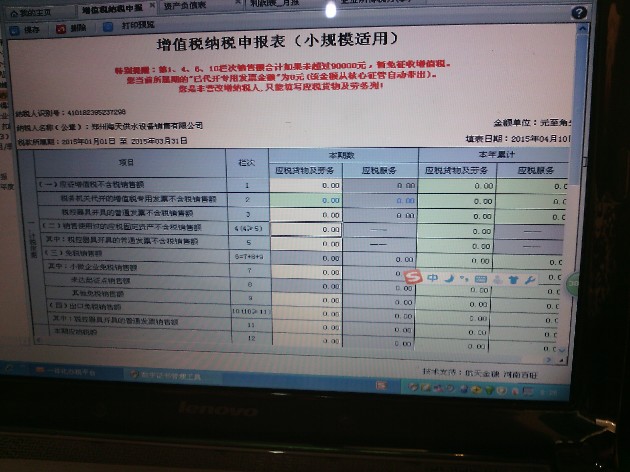Screen dimensions: 630x472
Task: Click the 本年累计 header cell
Action: tap(496, 154)
